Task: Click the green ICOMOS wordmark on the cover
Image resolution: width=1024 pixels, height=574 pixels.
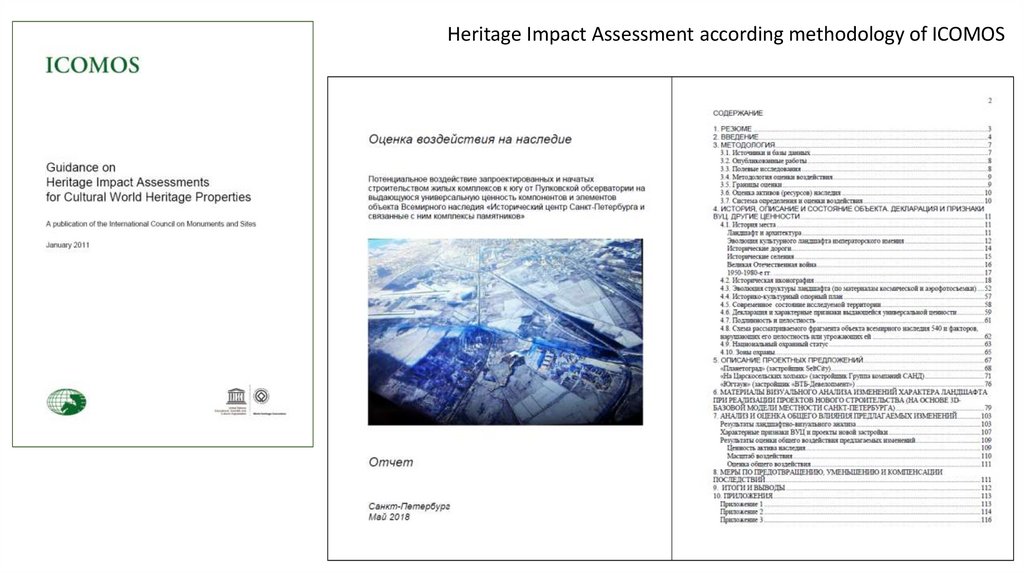Action: point(93,67)
